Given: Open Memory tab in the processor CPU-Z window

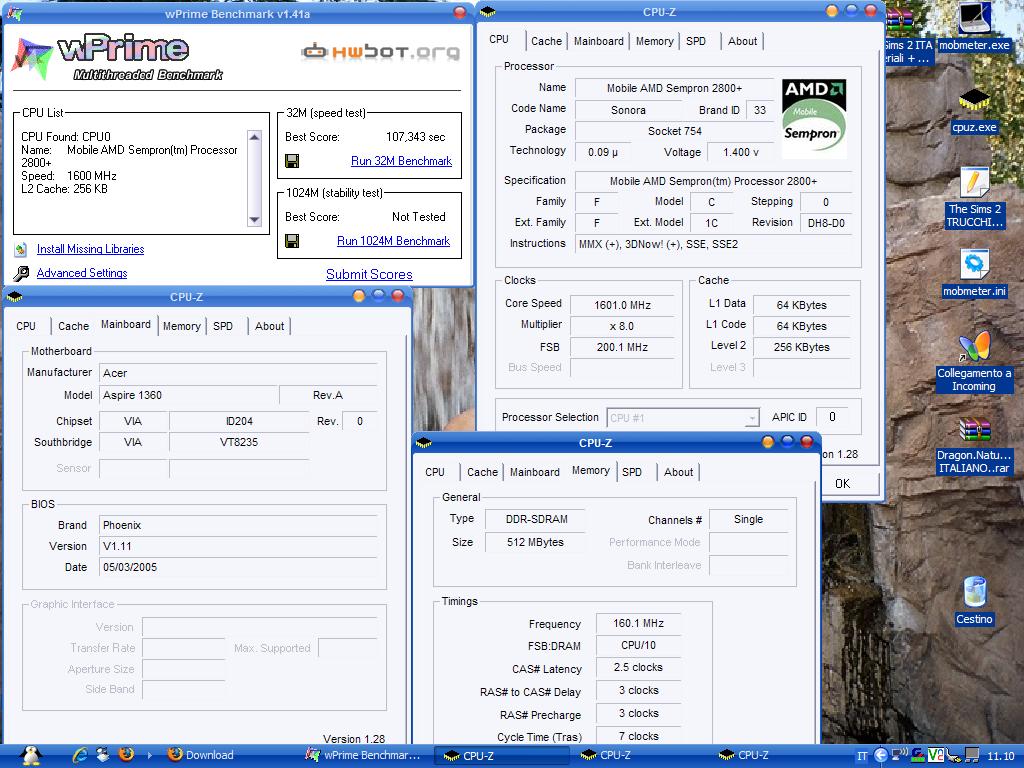Looking at the screenshot, I should coord(654,41).
